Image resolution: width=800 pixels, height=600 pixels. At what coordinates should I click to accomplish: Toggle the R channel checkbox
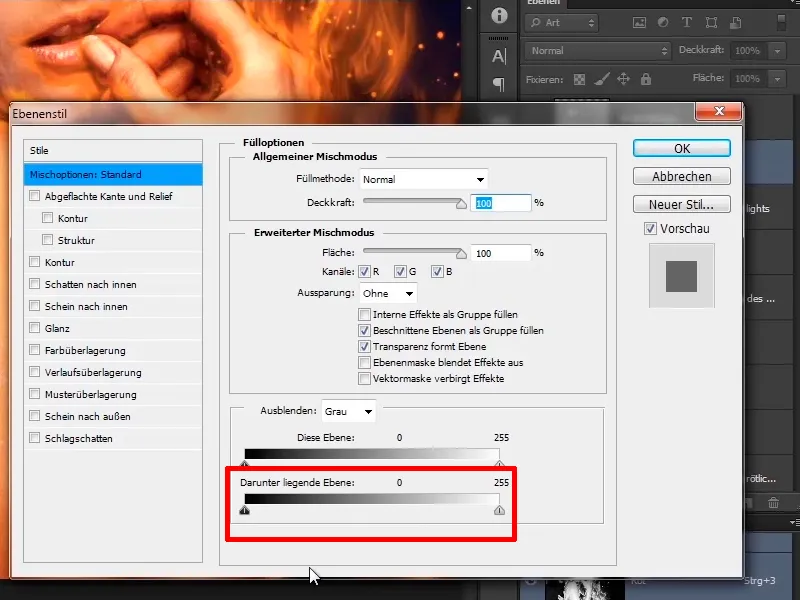[x=364, y=271]
